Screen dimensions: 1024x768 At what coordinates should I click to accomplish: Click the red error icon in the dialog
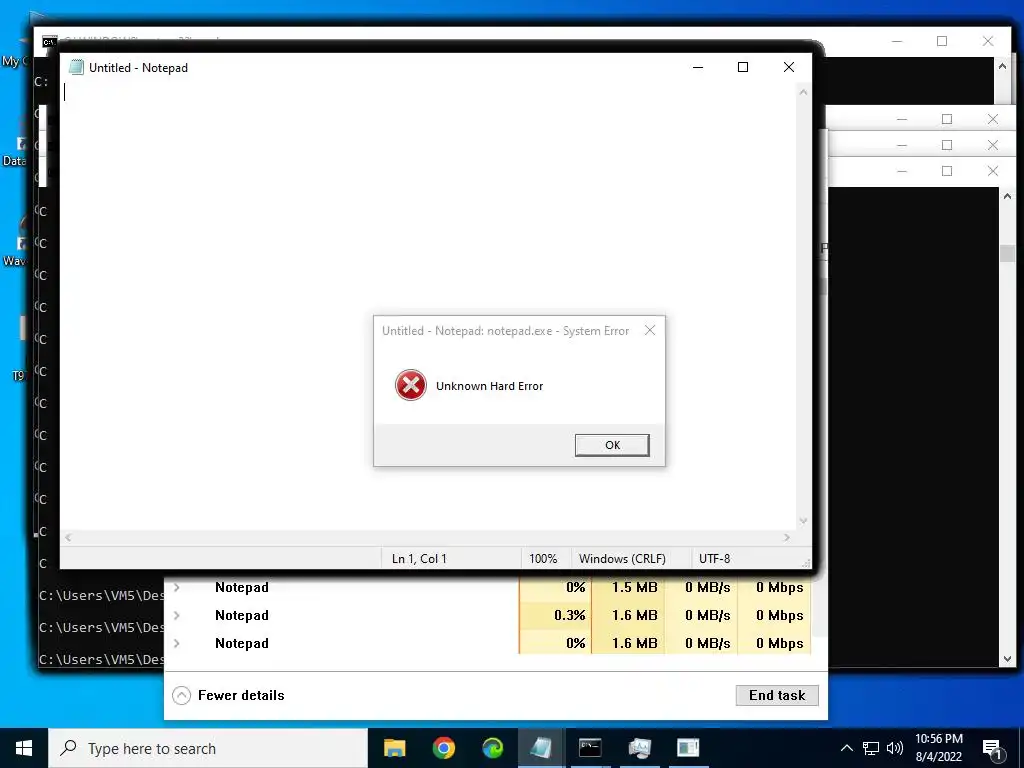coord(411,385)
